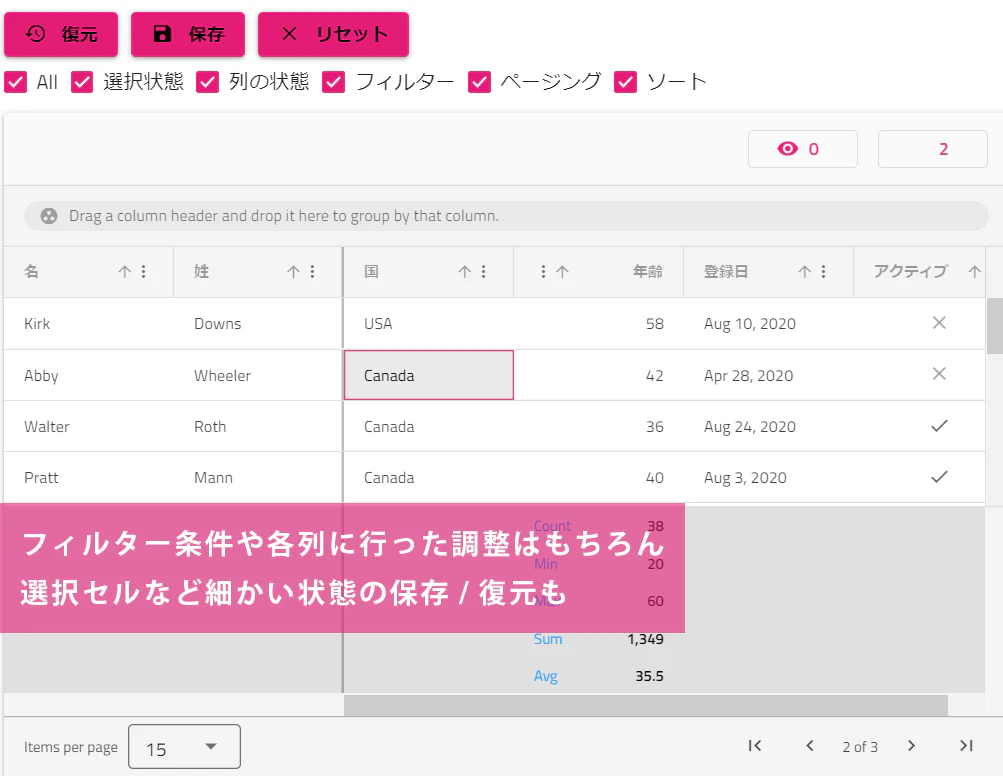Click the リセット reset button

tap(333, 35)
